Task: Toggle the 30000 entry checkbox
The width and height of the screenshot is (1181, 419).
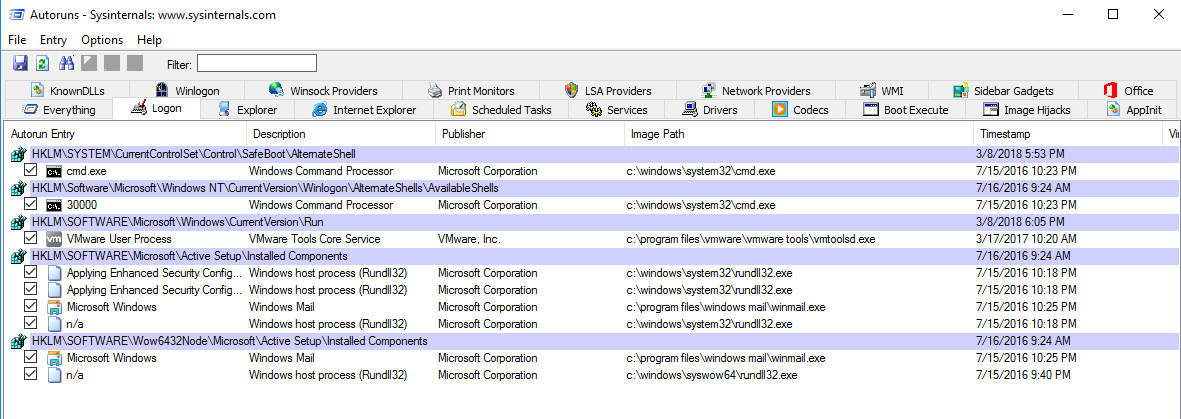Action: point(31,205)
